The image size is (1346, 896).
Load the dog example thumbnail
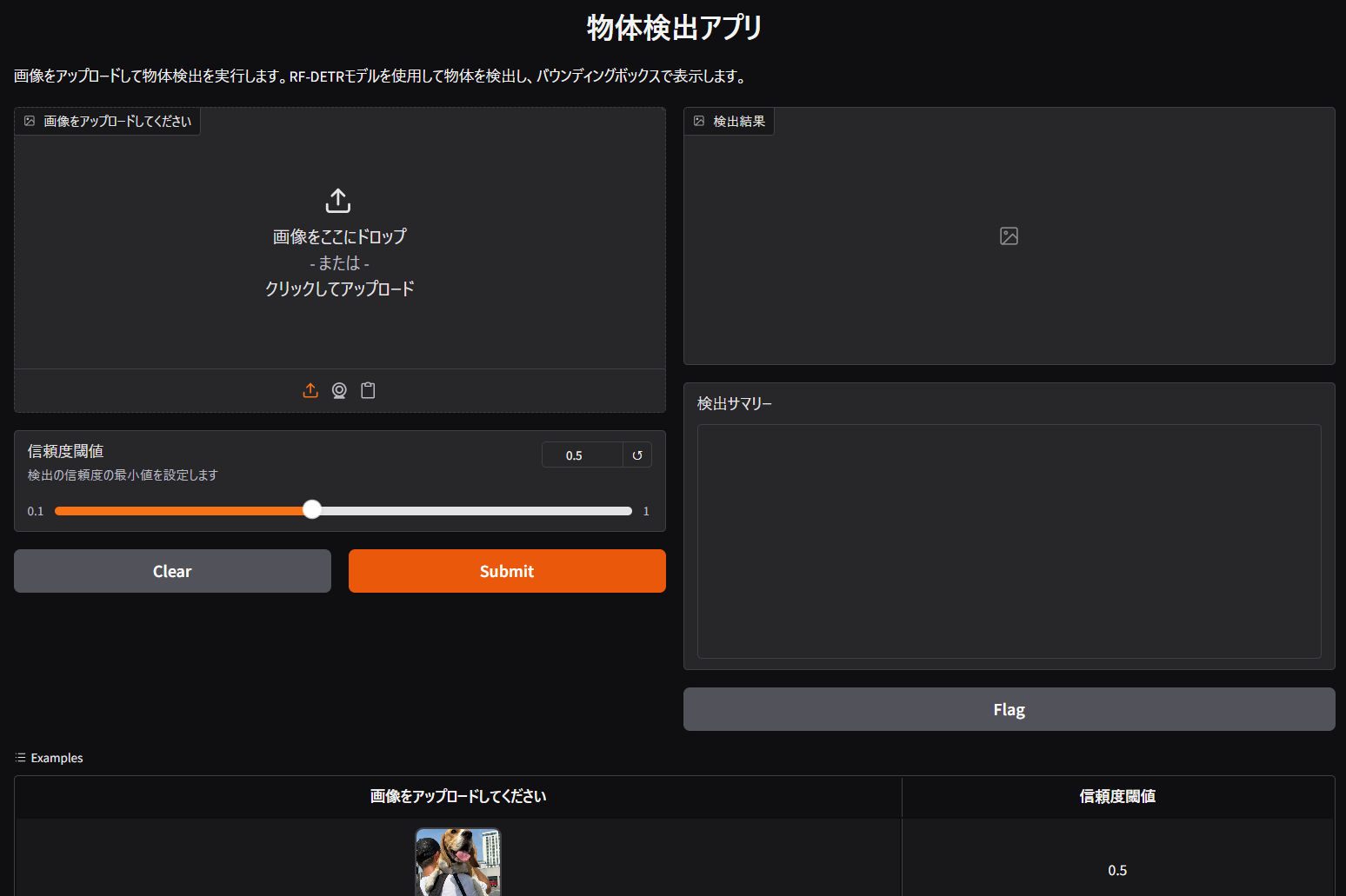tap(458, 862)
